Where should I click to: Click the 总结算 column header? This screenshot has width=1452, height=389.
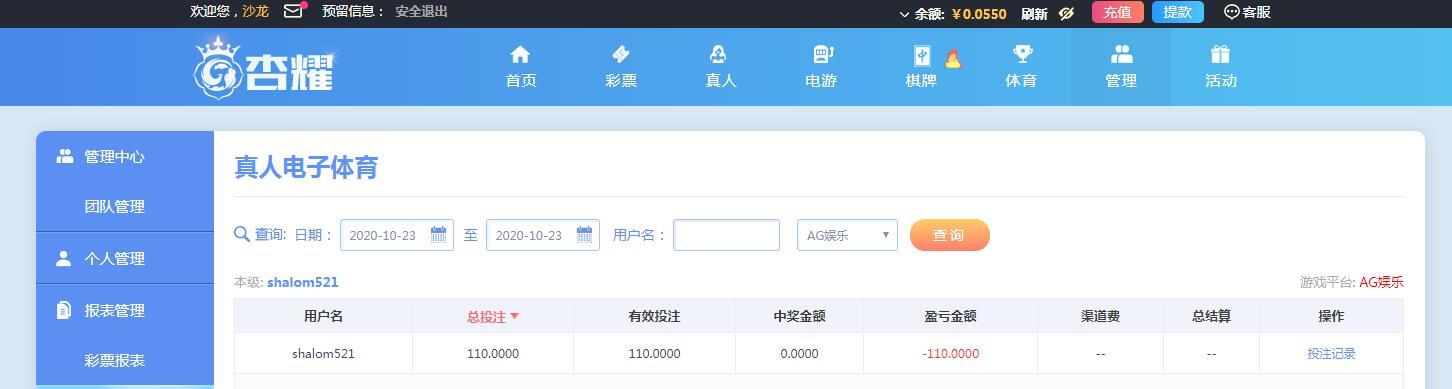[1211, 316]
